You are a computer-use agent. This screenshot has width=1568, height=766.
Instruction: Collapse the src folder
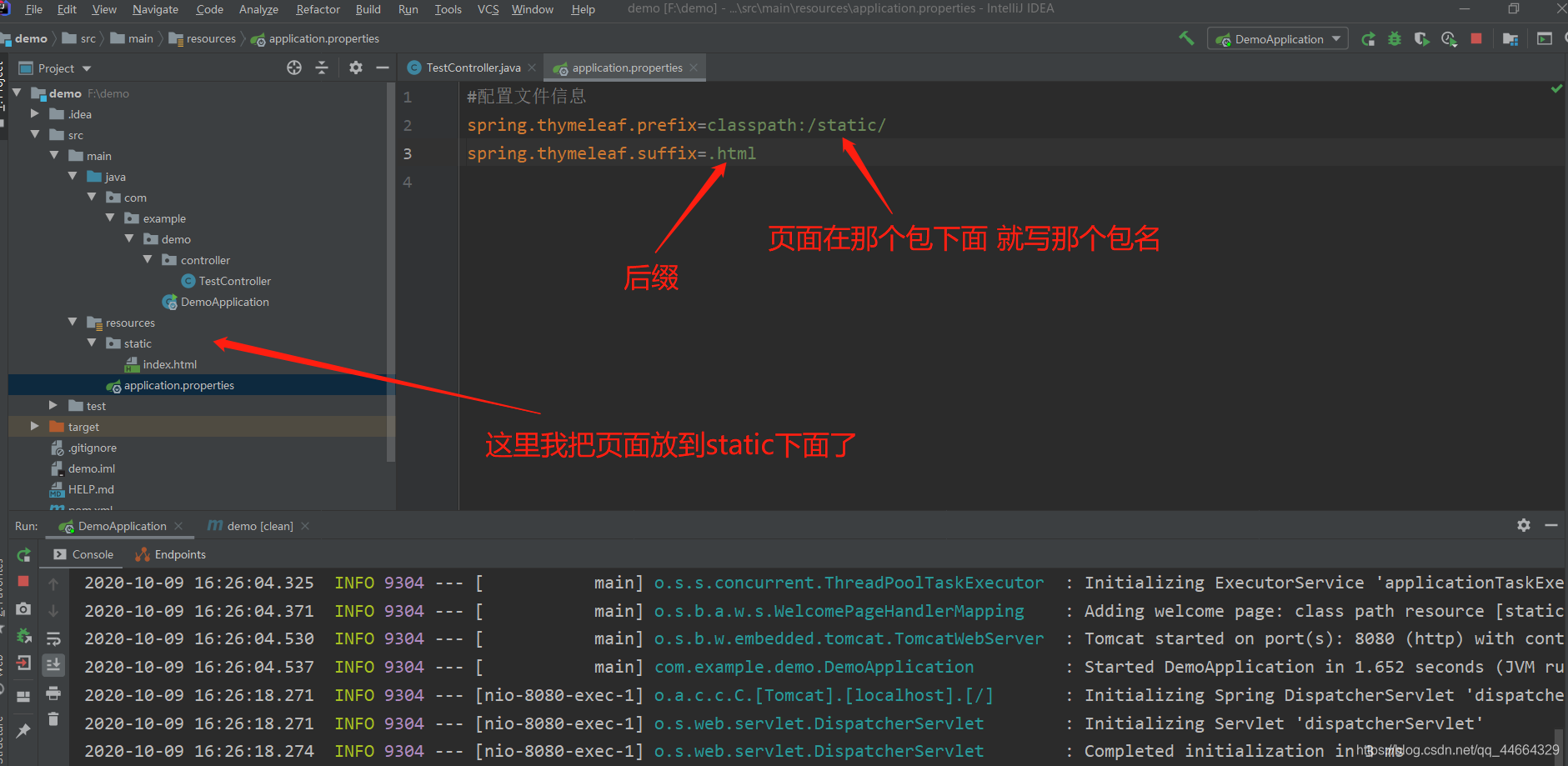click(x=35, y=134)
